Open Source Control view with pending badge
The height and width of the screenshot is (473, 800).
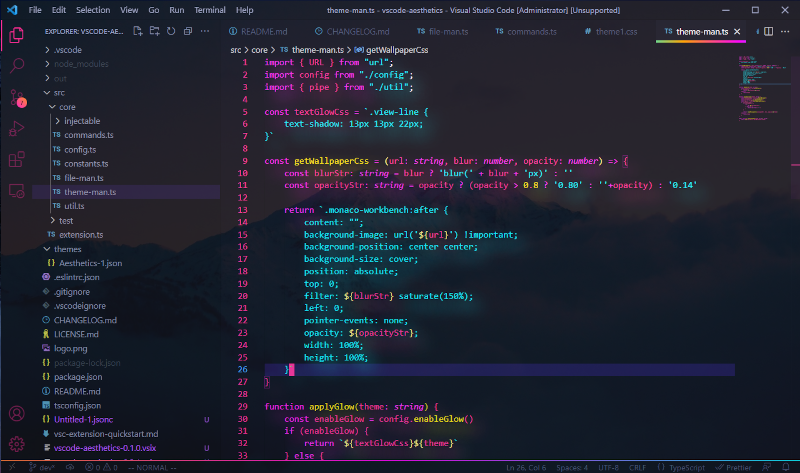[17, 97]
